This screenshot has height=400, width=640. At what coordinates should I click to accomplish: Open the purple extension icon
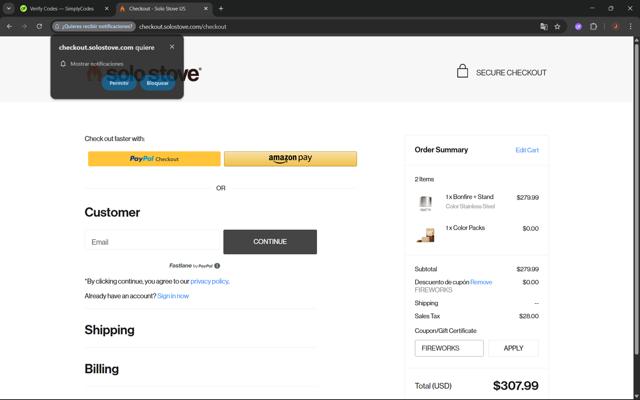[x=578, y=27]
